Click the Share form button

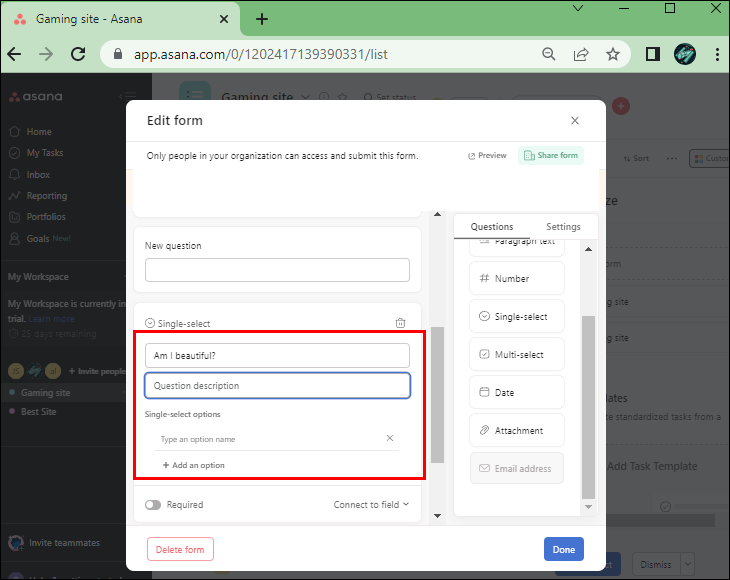tap(551, 156)
